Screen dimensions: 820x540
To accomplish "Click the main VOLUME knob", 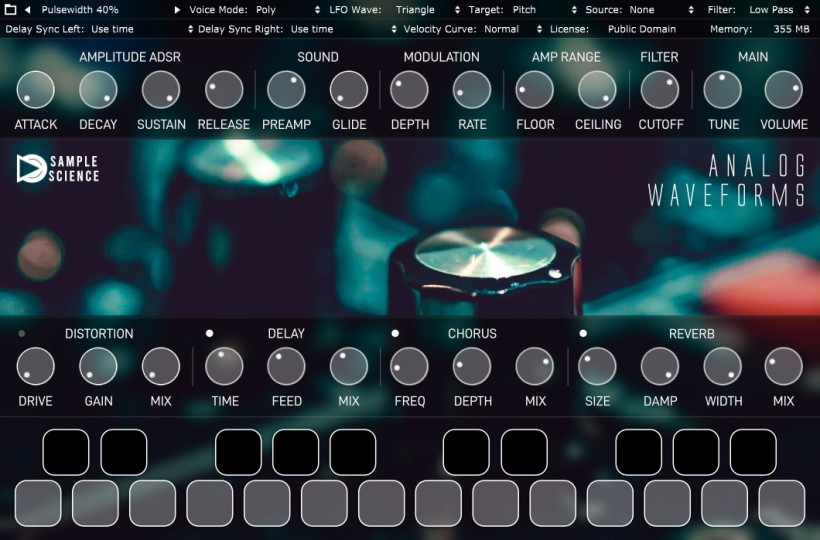I will [x=783, y=90].
